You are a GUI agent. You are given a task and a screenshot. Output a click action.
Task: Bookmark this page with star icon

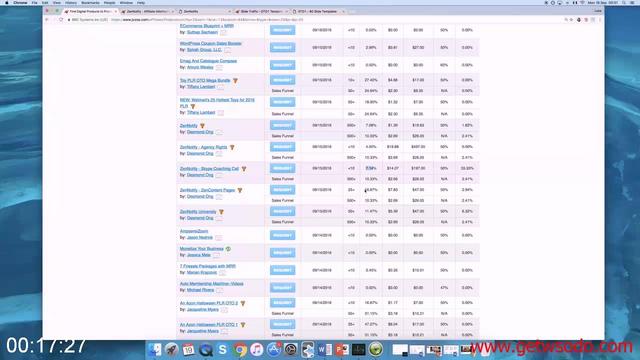click(571, 20)
